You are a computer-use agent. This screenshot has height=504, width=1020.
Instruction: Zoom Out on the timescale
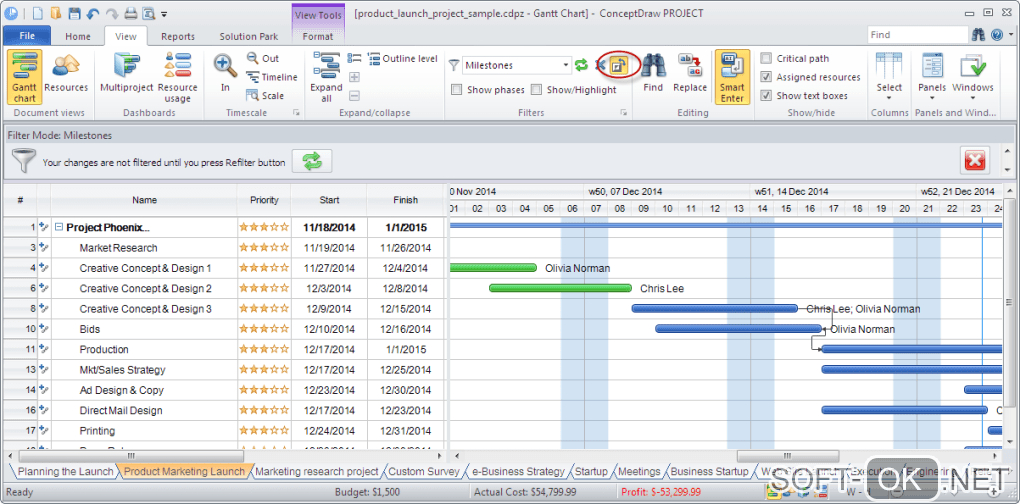263,59
